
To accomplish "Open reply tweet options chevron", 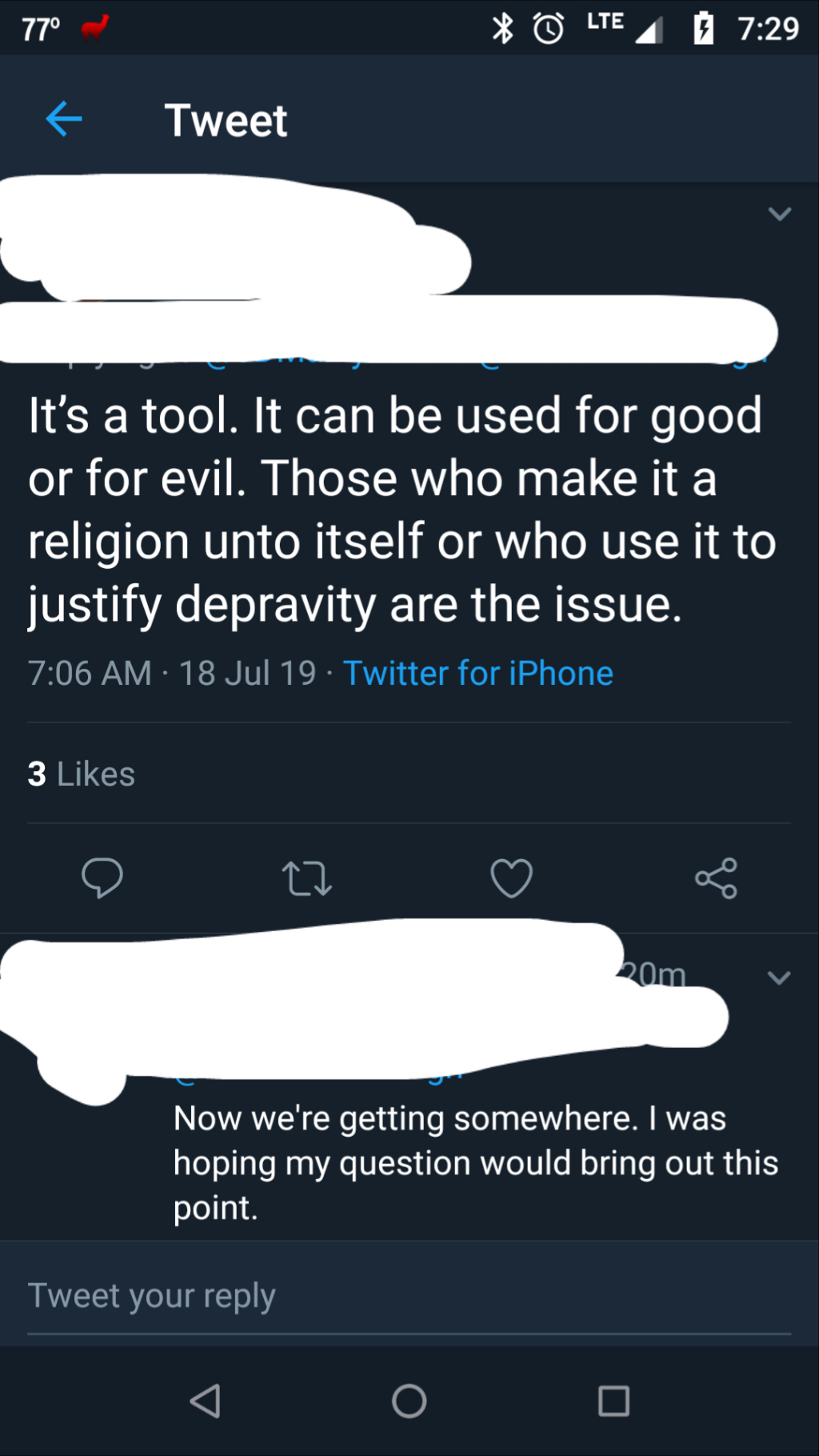I will click(779, 978).
